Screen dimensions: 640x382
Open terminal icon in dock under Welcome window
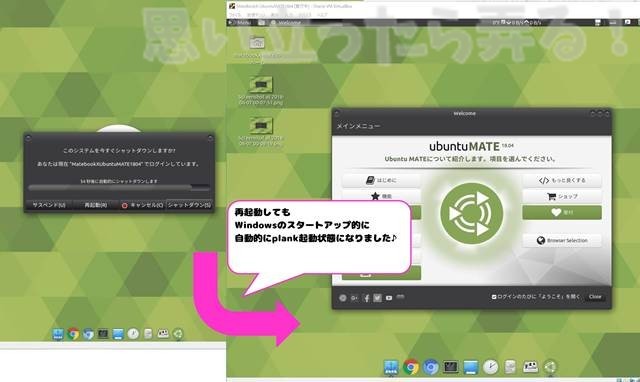451,367
